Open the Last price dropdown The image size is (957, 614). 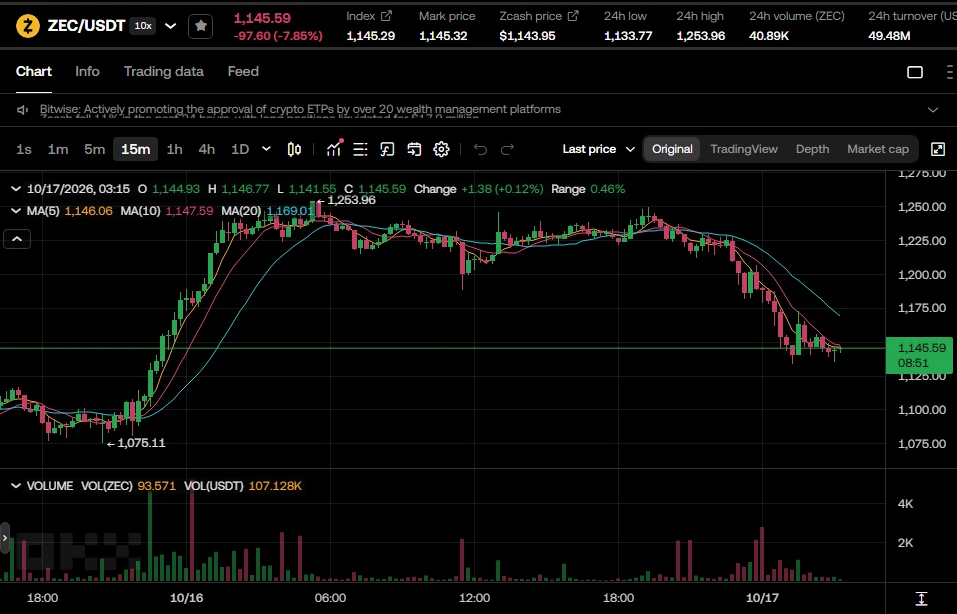pos(598,149)
